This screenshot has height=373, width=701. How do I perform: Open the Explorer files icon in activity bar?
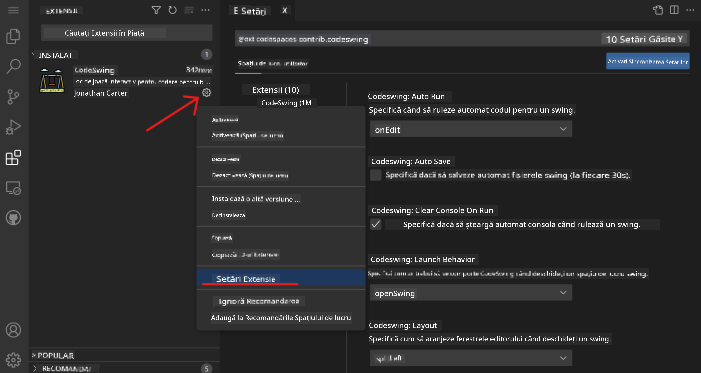pyautogui.click(x=13, y=37)
